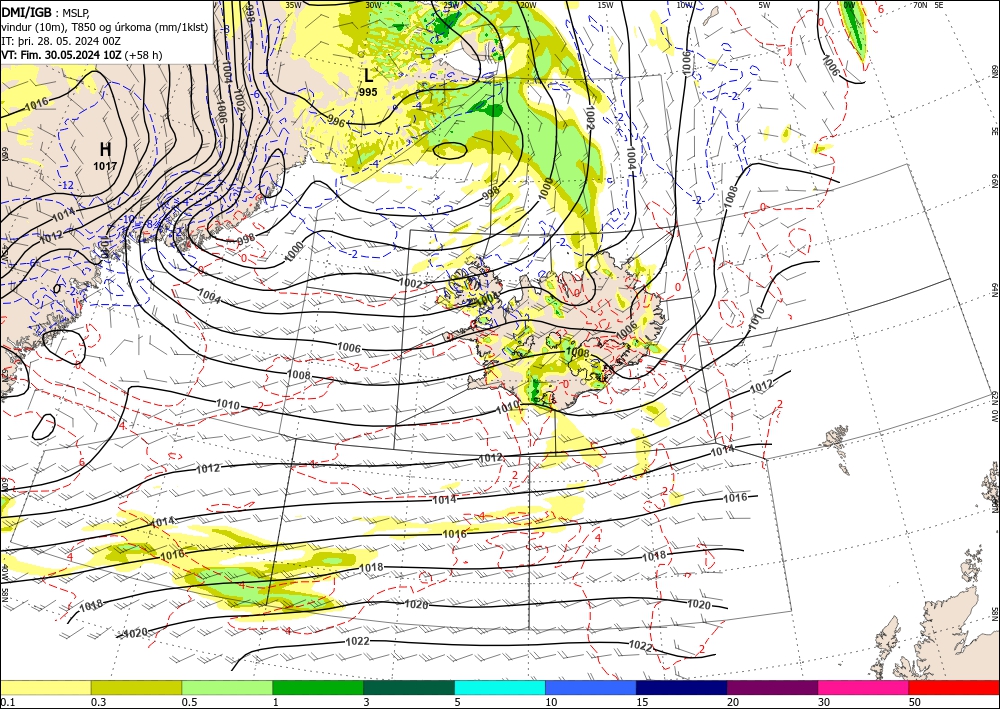The image size is (1000, 709).
Task: Click the '0.3' legend value label
Action: (98, 702)
